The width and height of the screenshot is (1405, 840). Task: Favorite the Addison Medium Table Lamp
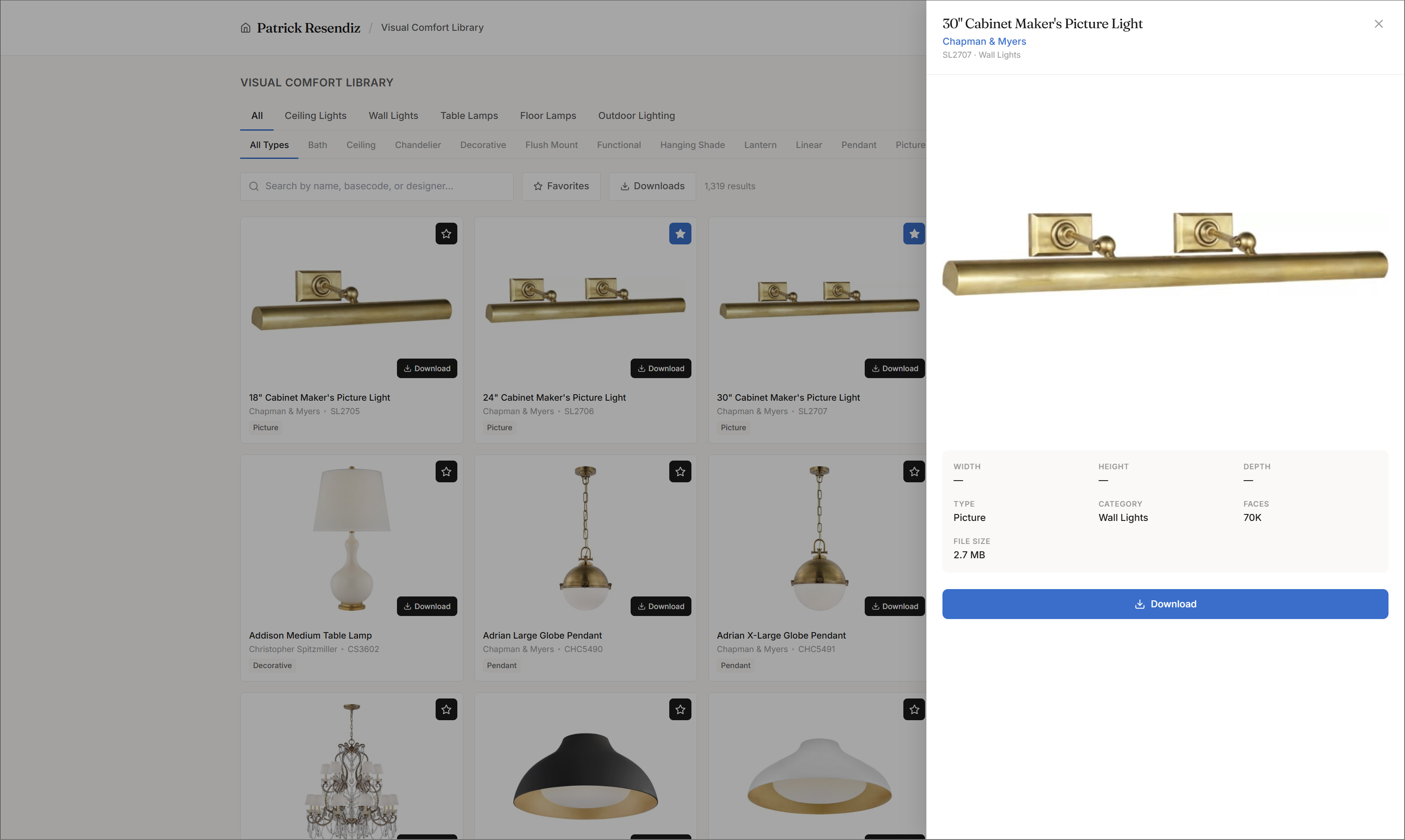coord(446,471)
